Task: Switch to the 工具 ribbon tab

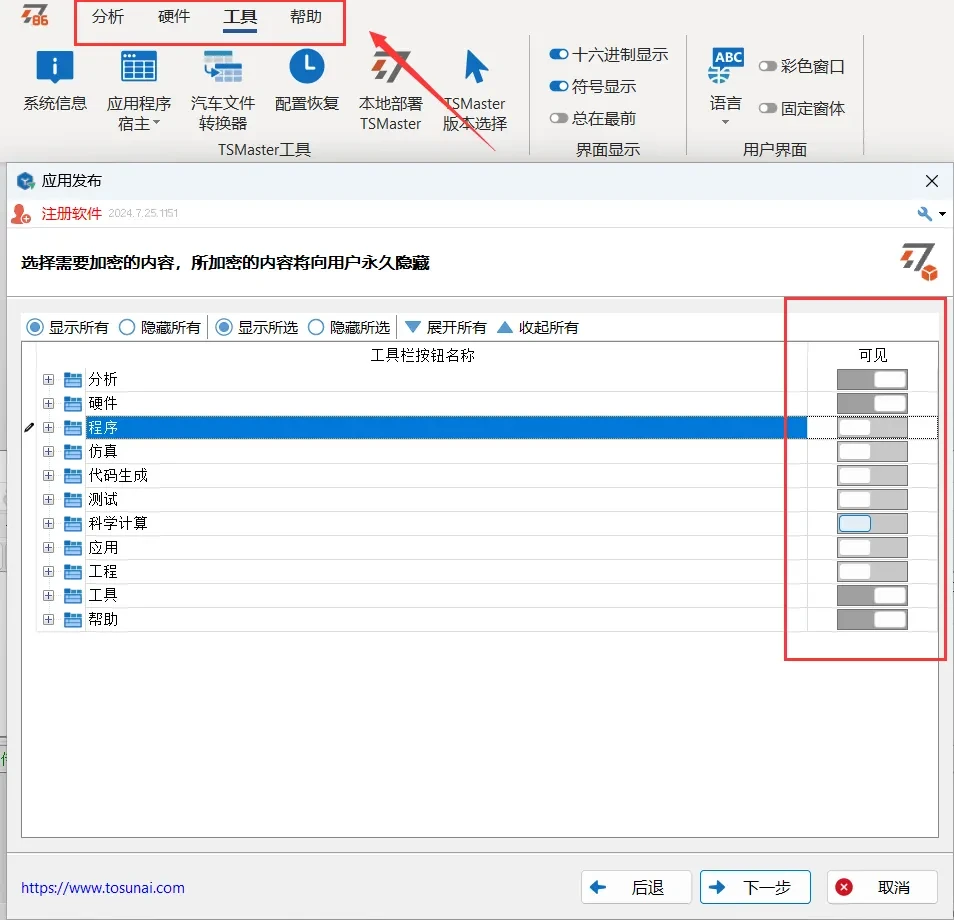Action: [240, 16]
